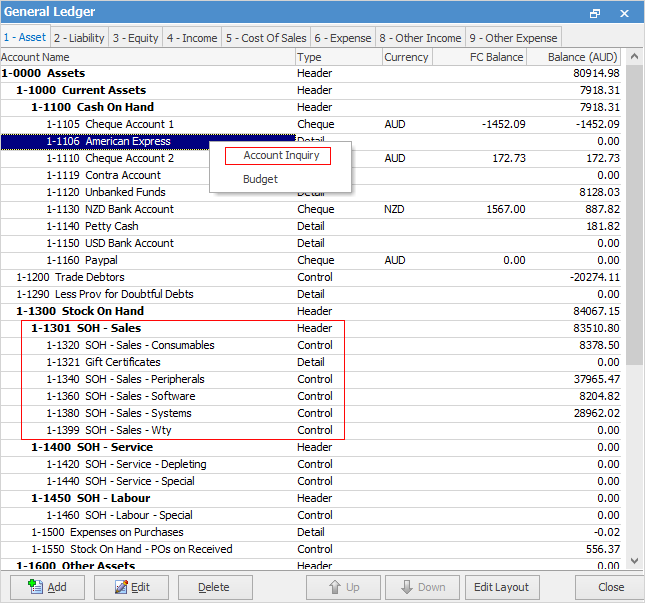
Task: Switch to the 2 - Liability tab
Action: pyautogui.click(x=78, y=38)
